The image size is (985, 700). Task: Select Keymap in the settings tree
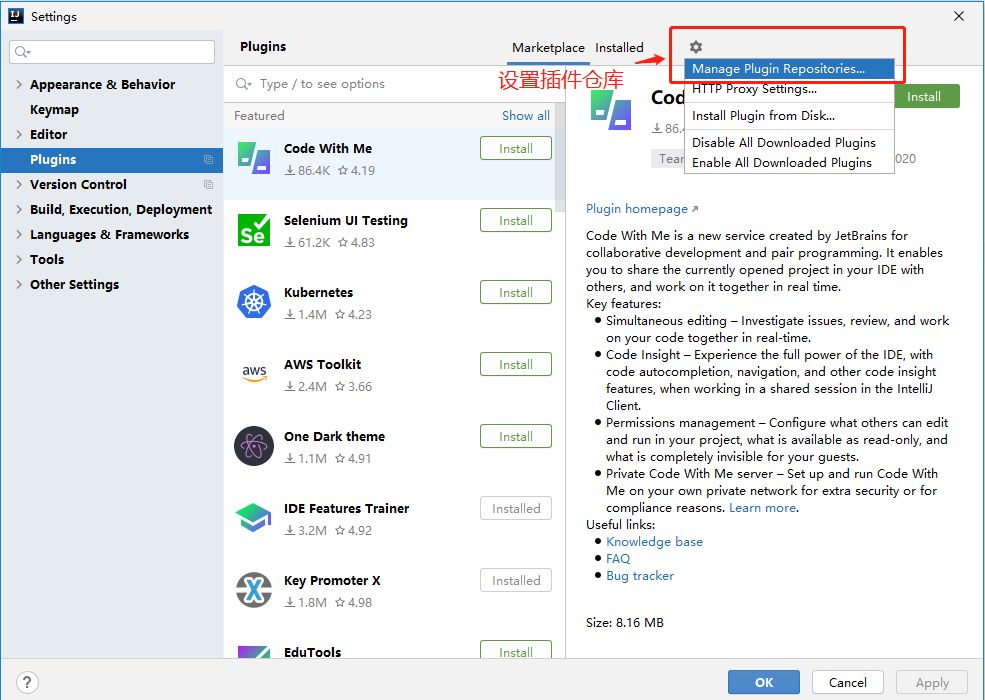(x=55, y=109)
